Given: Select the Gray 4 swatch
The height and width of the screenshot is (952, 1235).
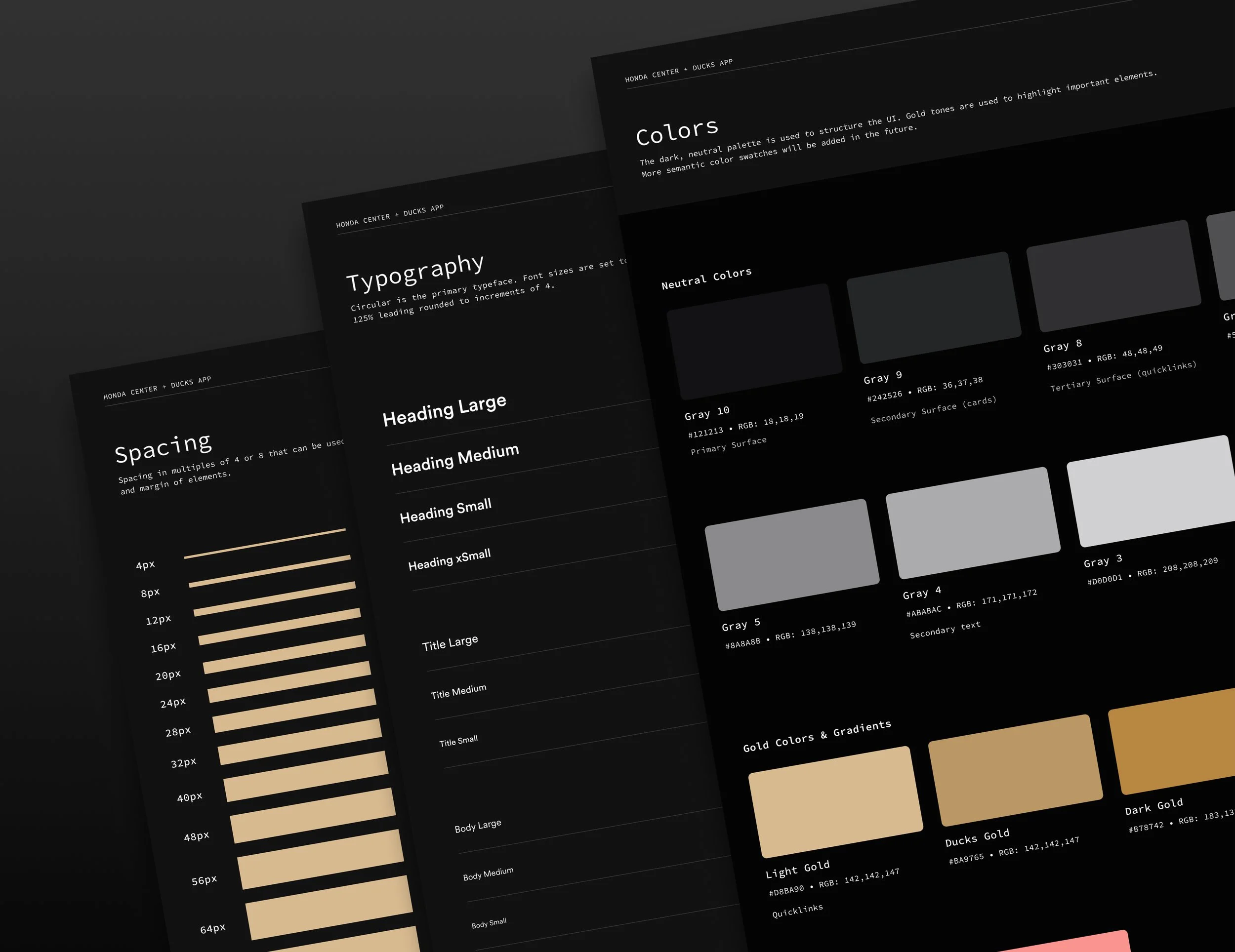Looking at the screenshot, I should 973,523.
